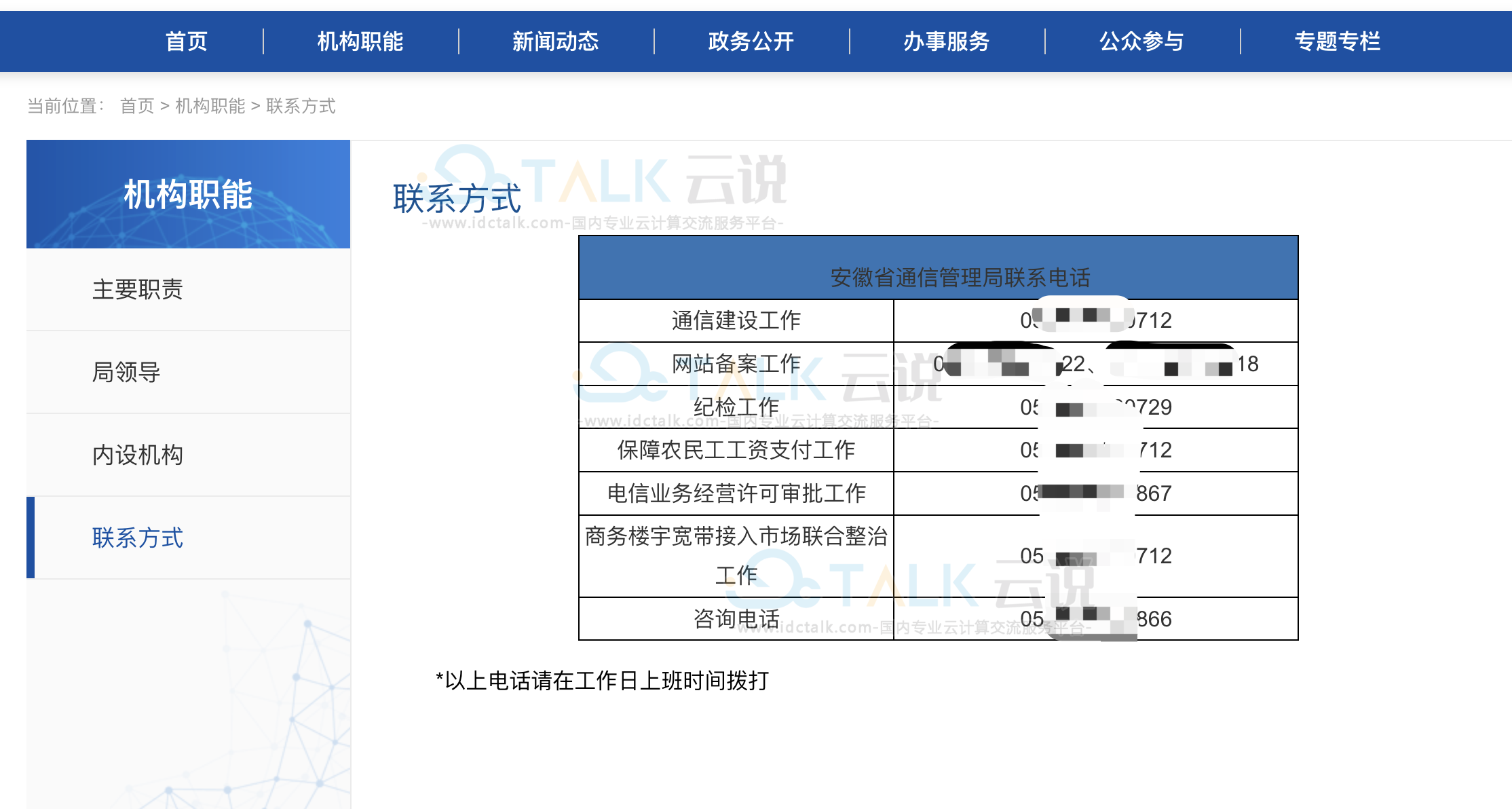The height and width of the screenshot is (809, 1512).
Task: Click the 机构职能 breadcrumb link
Action: 210,106
